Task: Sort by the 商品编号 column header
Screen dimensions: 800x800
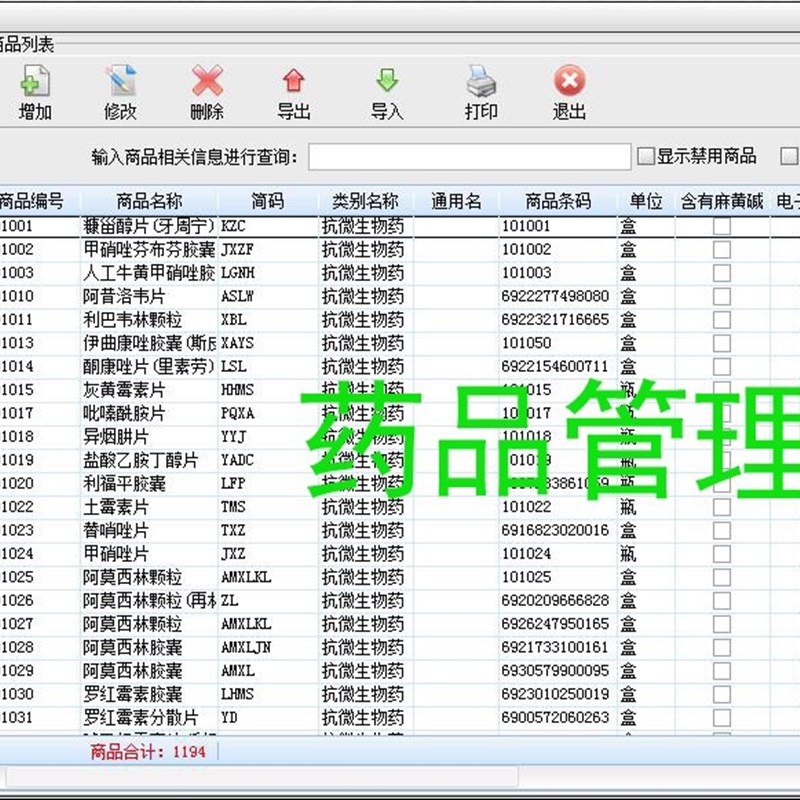Action: click(33, 199)
